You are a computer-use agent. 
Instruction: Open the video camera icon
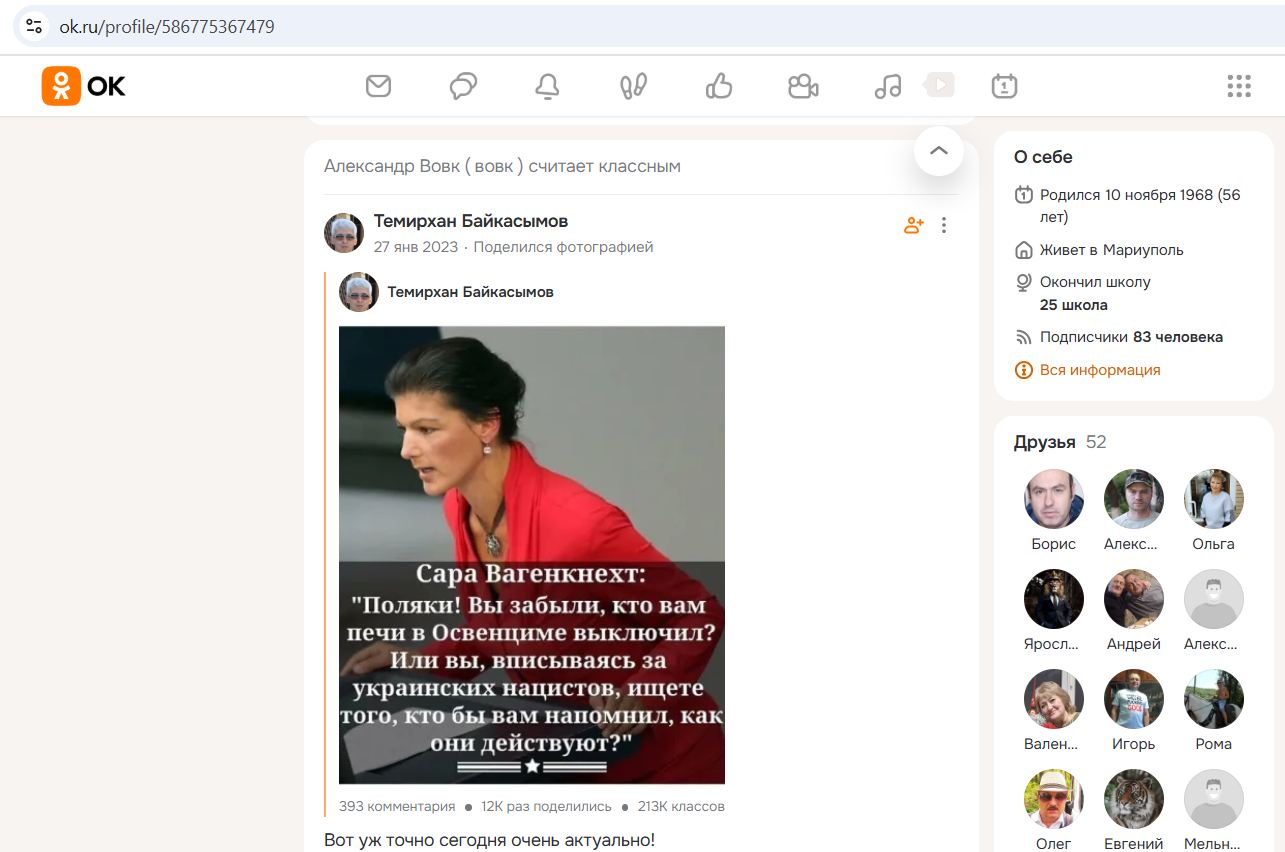pyautogui.click(x=803, y=87)
